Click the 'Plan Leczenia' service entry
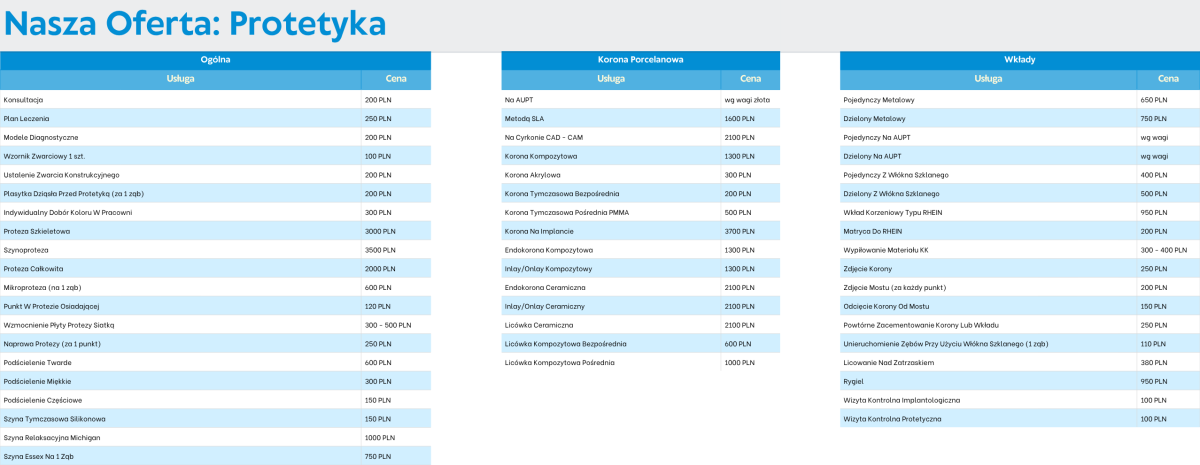The height and width of the screenshot is (465, 1200). tap(27, 118)
